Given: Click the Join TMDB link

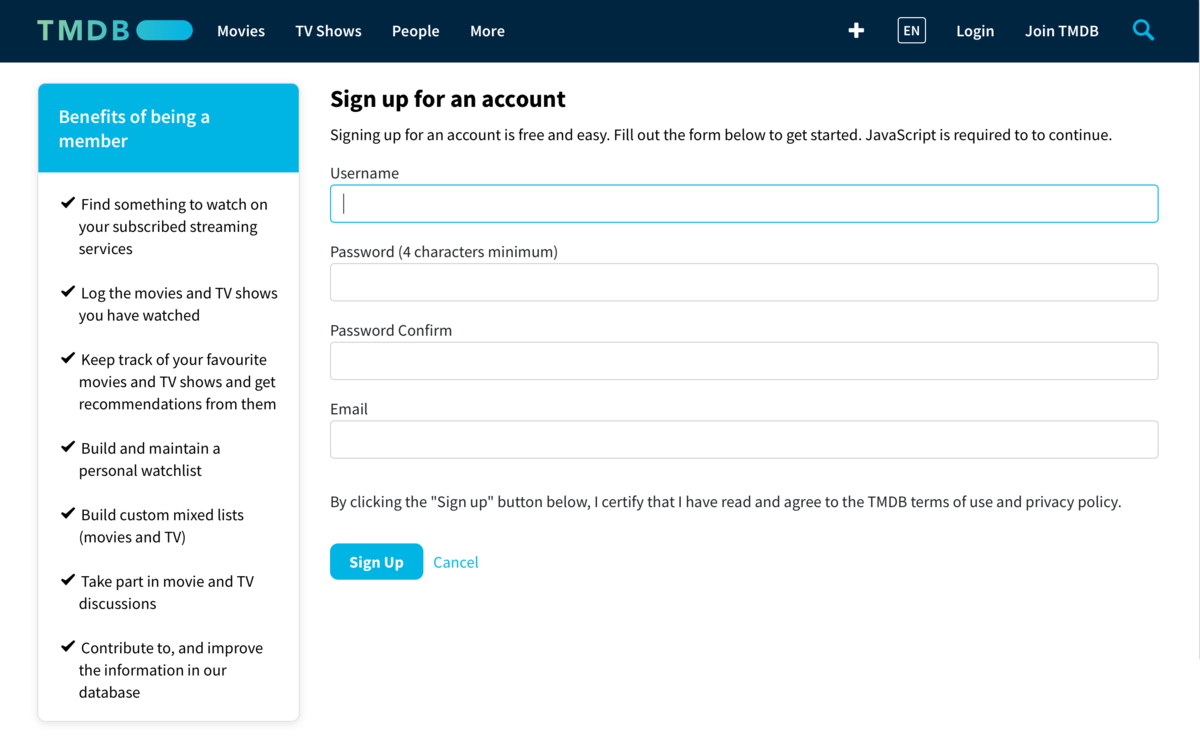Looking at the screenshot, I should coord(1061,31).
